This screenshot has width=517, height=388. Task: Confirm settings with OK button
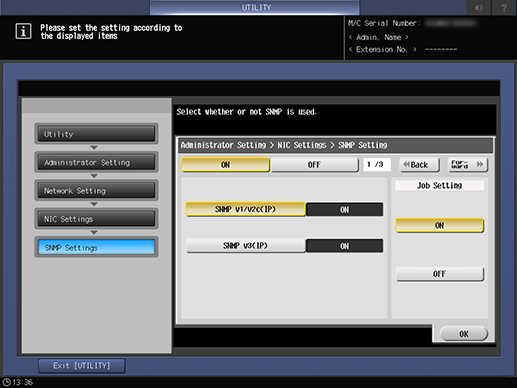[464, 334]
